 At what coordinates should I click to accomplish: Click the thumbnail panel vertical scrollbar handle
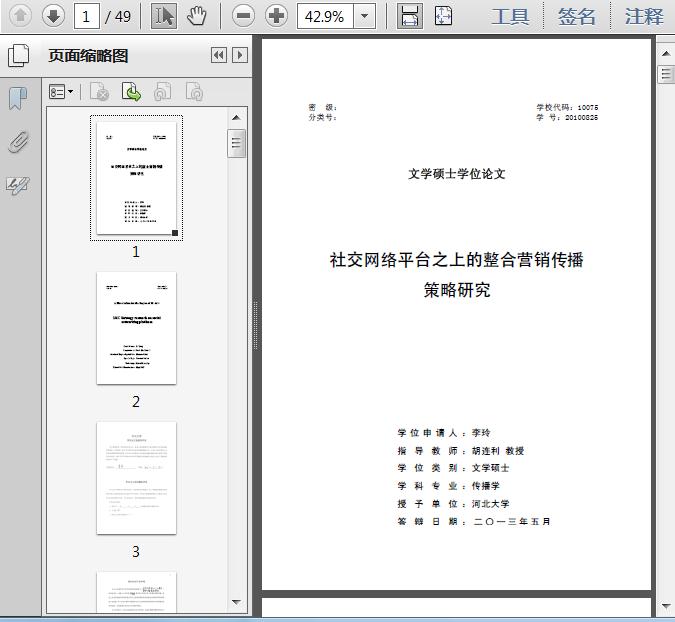[x=236, y=143]
